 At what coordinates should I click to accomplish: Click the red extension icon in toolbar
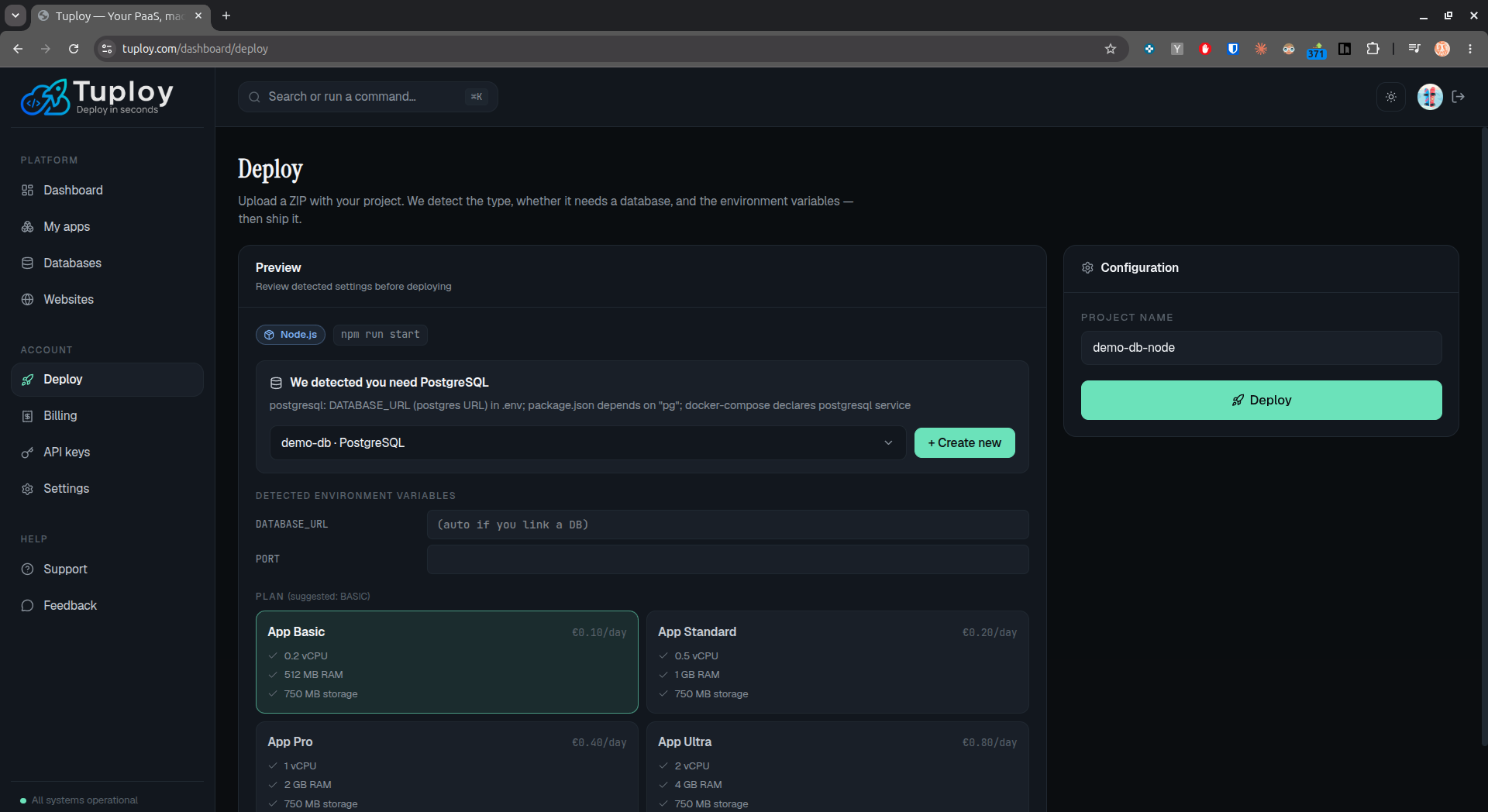pos(1205,49)
